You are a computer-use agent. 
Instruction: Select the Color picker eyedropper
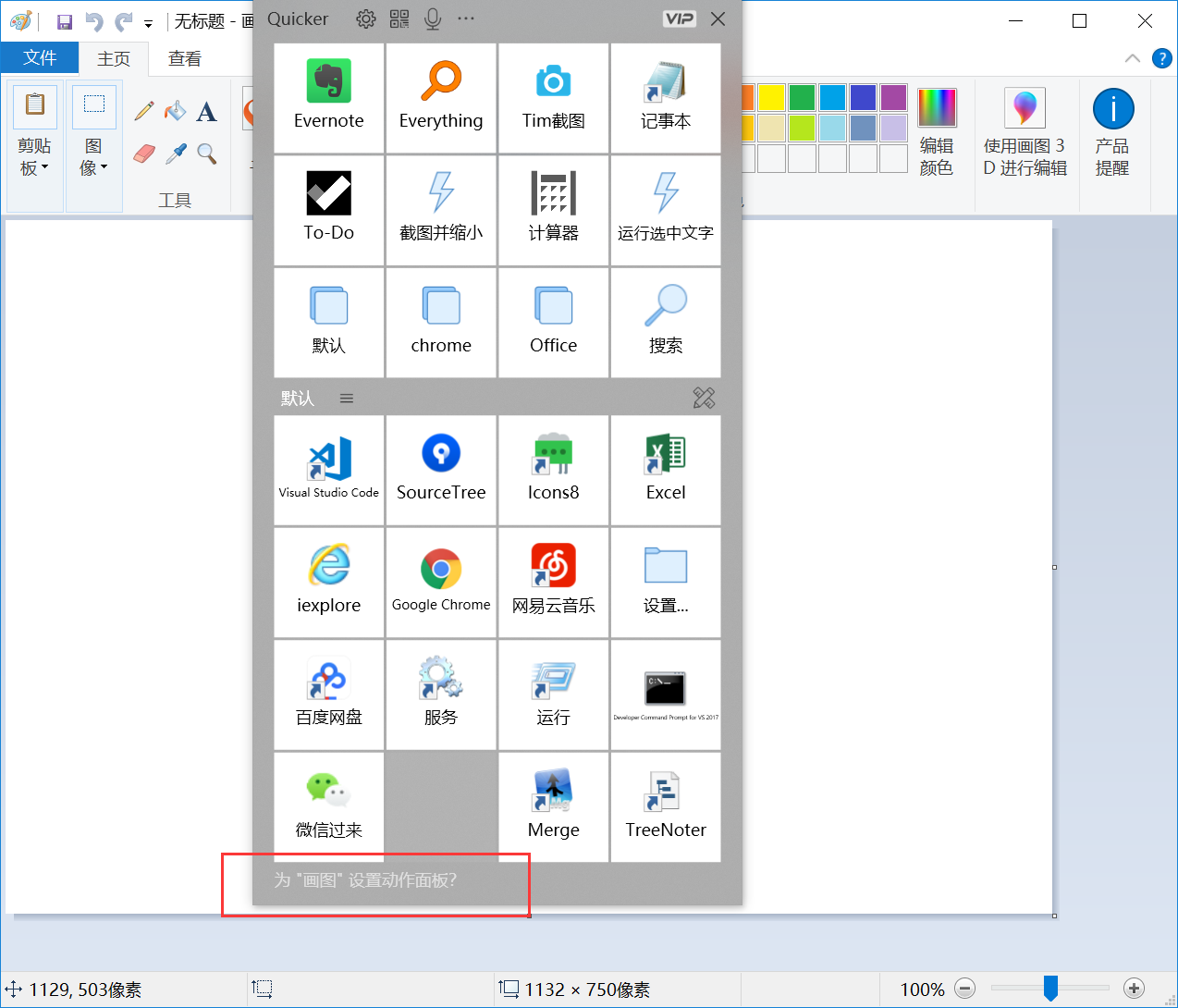(x=176, y=154)
